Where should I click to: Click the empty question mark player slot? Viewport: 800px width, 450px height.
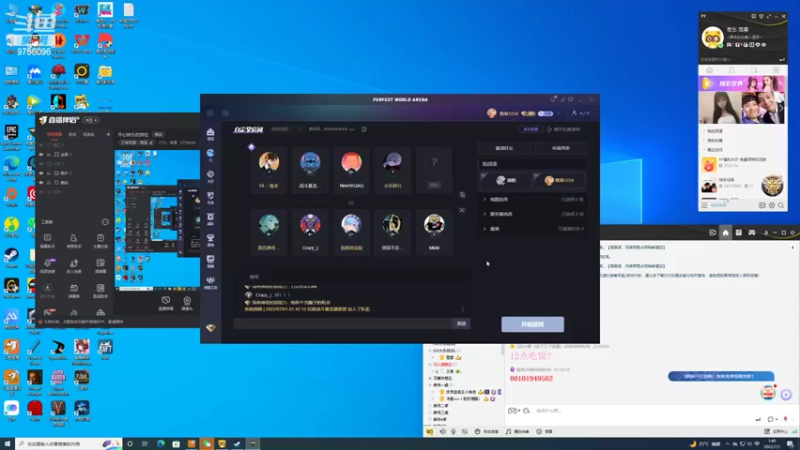434,169
